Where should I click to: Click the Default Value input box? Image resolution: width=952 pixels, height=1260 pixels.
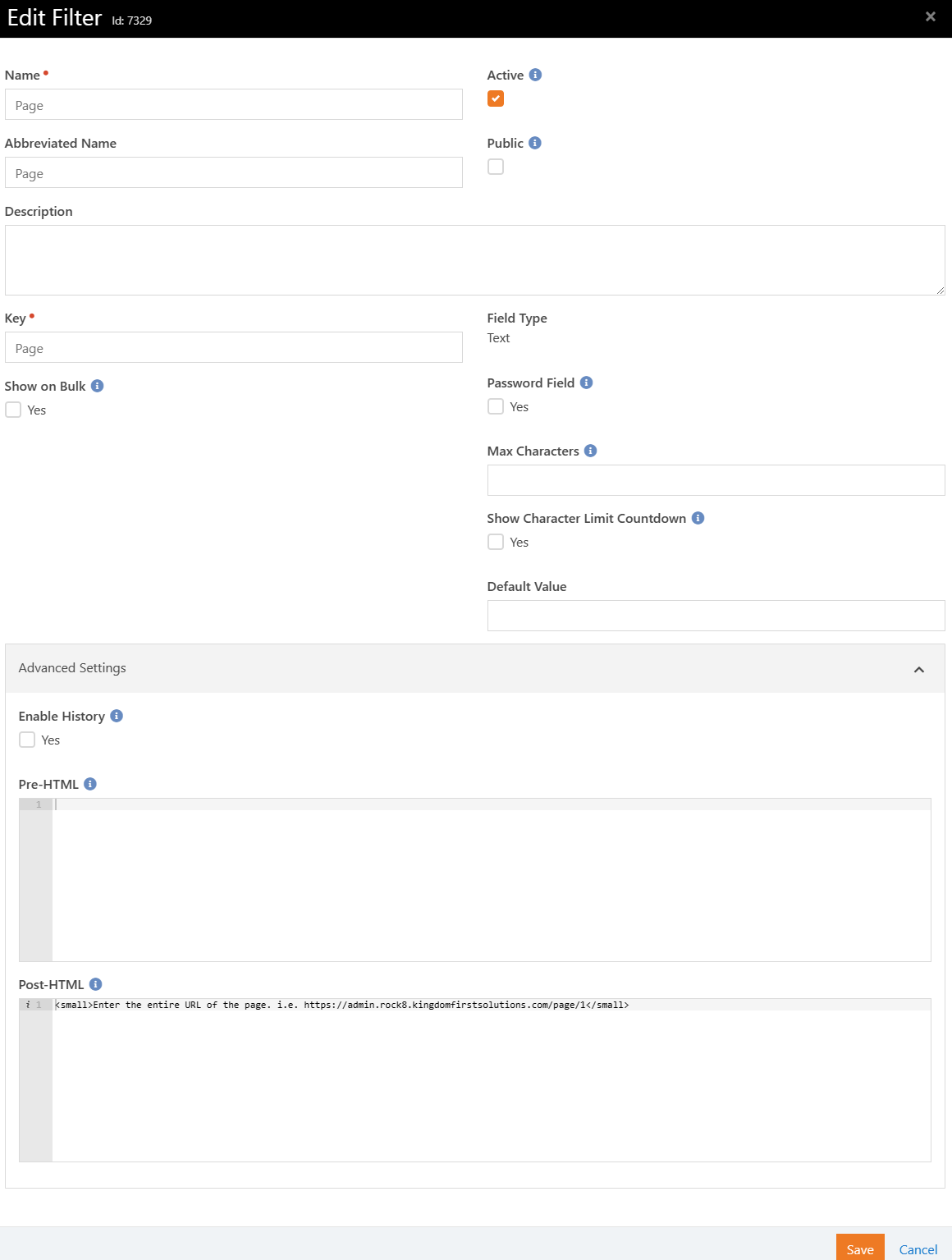[x=716, y=616]
